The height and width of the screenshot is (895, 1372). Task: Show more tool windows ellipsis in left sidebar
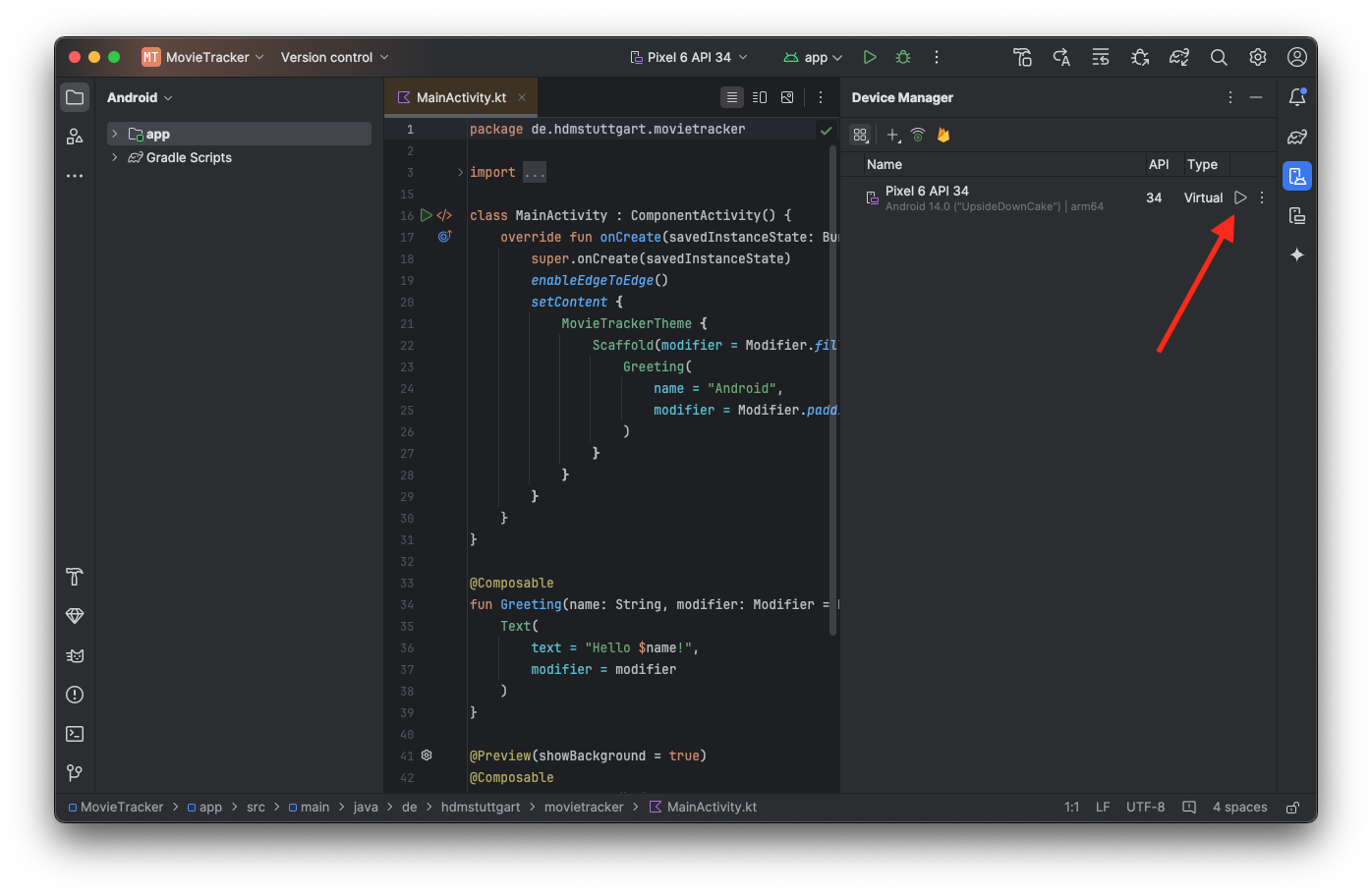tap(75, 176)
